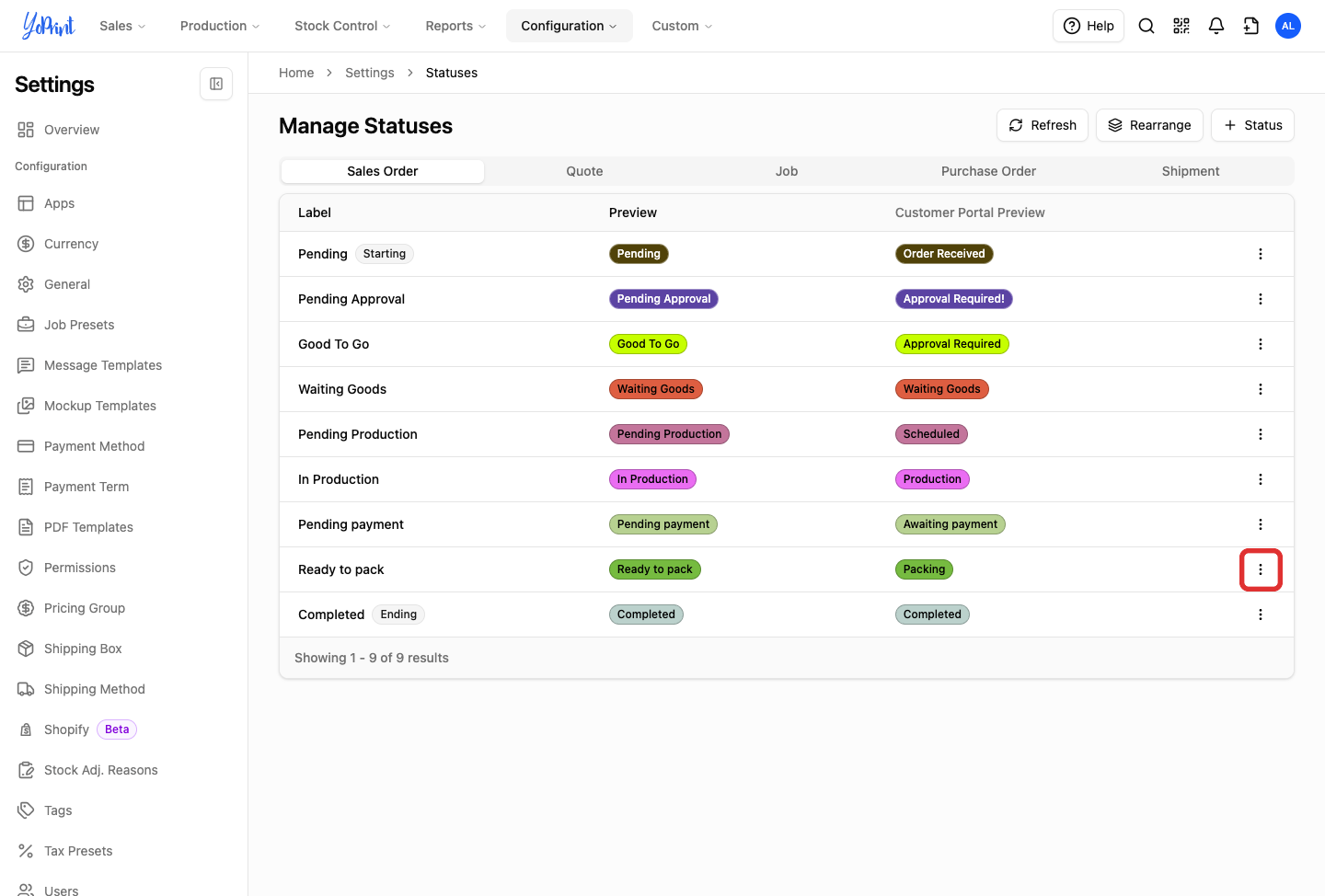Expand the Sales dropdown menu
Image resolution: width=1325 pixels, height=896 pixels.
122,26
